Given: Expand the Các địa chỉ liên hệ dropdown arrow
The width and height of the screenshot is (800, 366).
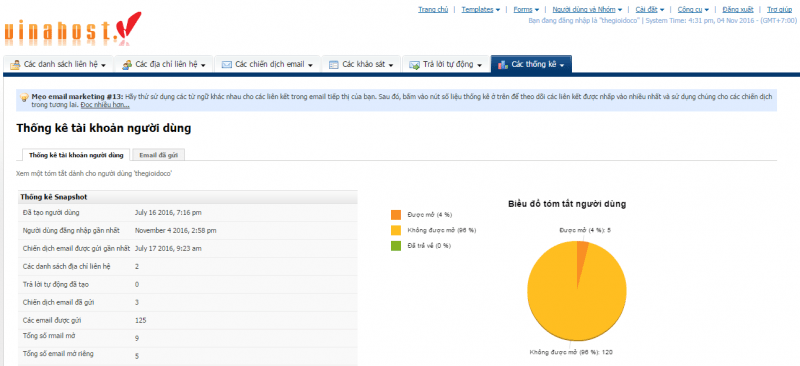Looking at the screenshot, I should click(203, 65).
